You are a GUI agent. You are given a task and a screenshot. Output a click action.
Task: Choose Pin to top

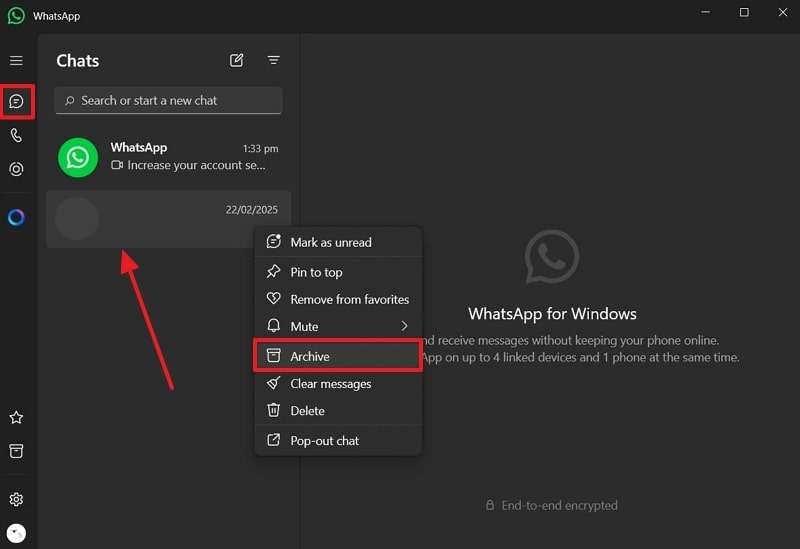pos(316,272)
